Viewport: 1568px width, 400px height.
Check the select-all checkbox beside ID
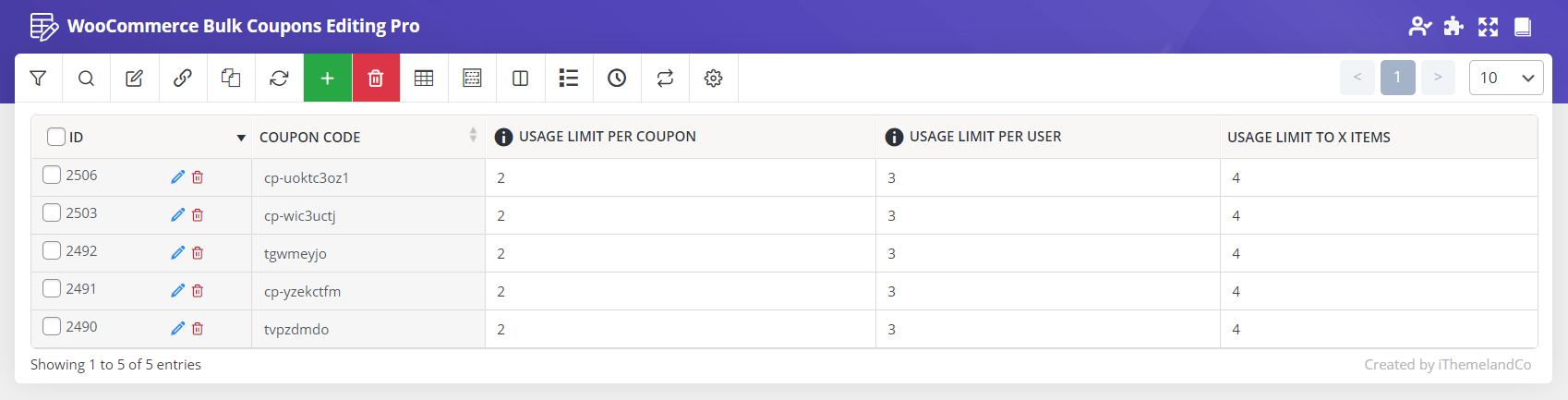56,137
